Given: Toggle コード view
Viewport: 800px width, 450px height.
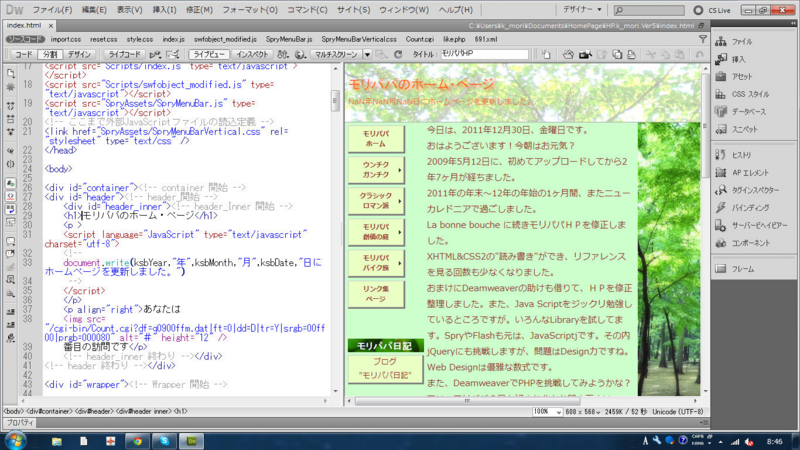Looking at the screenshot, I should [22, 54].
